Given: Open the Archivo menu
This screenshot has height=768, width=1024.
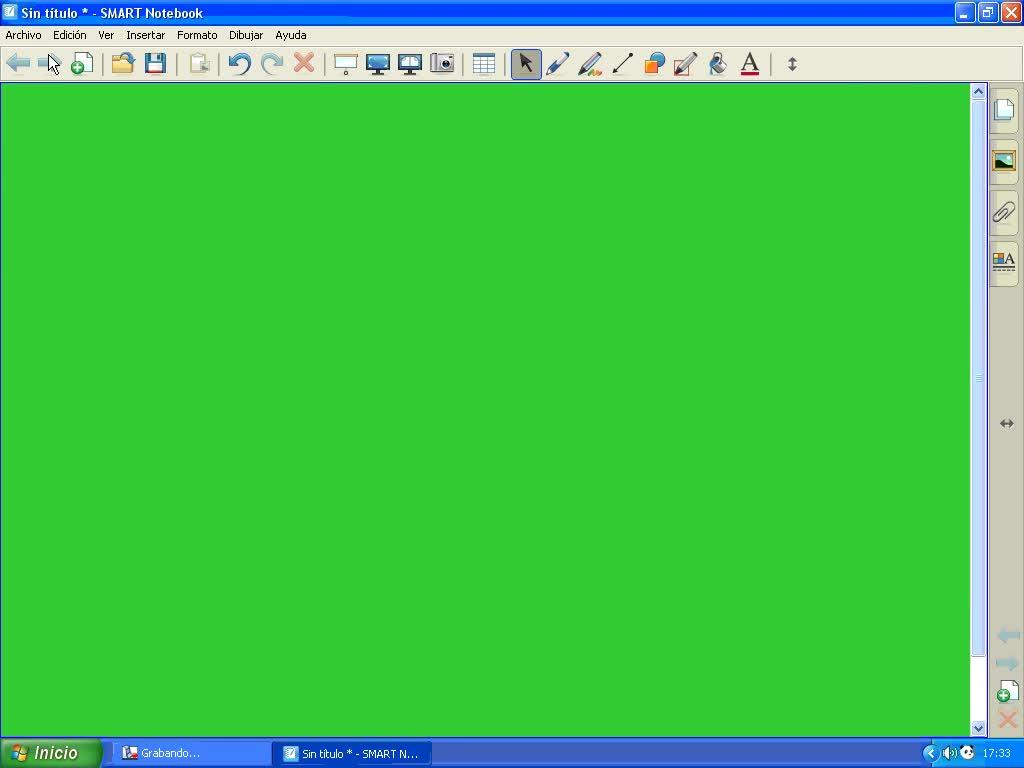Looking at the screenshot, I should (24, 35).
